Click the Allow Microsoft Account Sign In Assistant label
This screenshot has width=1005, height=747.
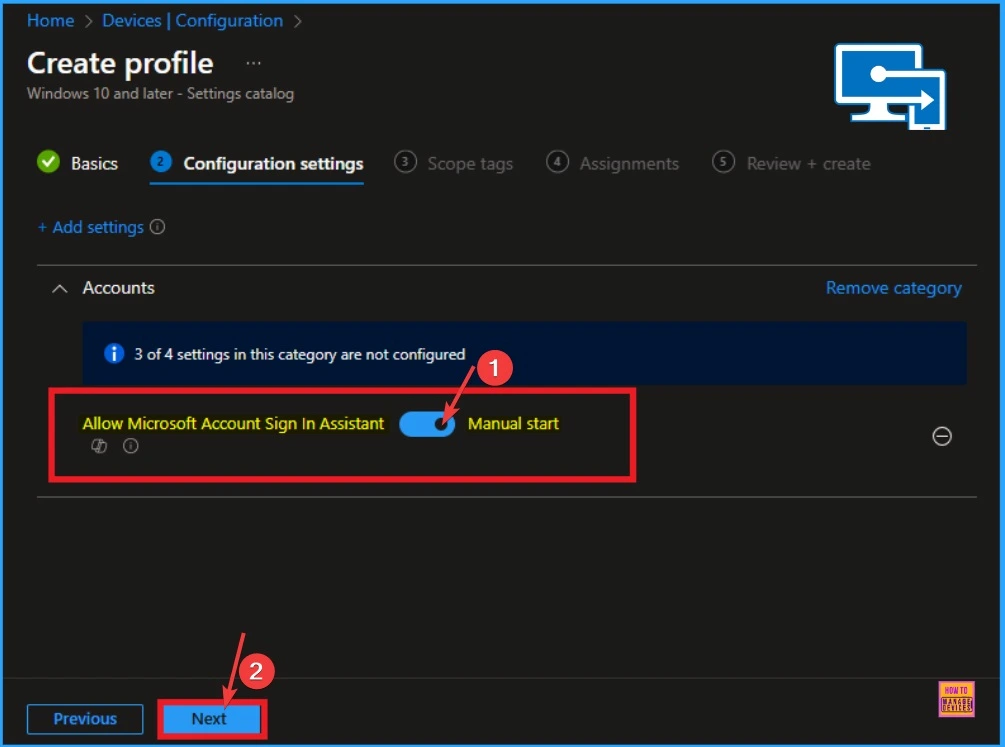[233, 423]
